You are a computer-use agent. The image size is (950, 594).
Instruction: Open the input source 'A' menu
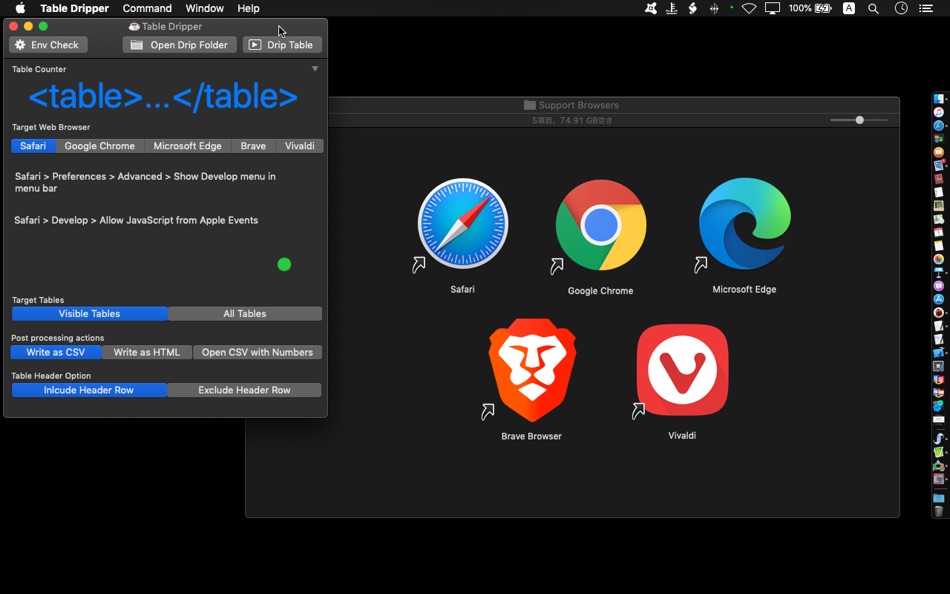pos(849,8)
